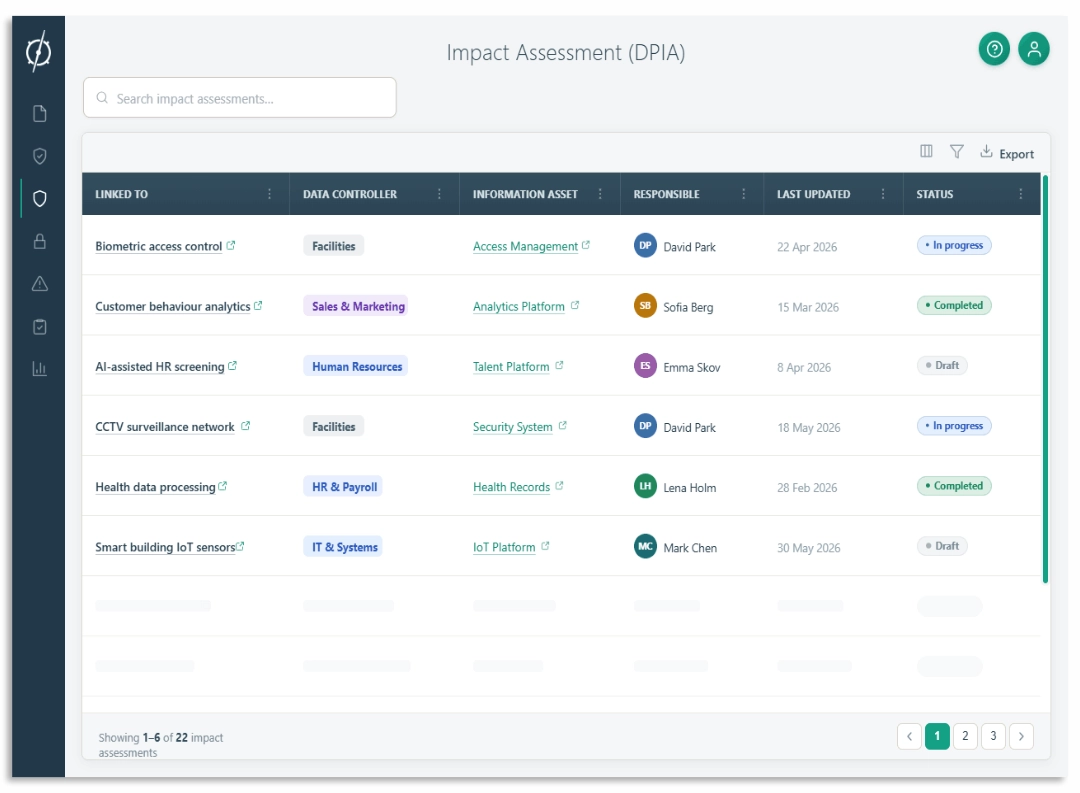Open the bar chart reports icon

click(40, 369)
